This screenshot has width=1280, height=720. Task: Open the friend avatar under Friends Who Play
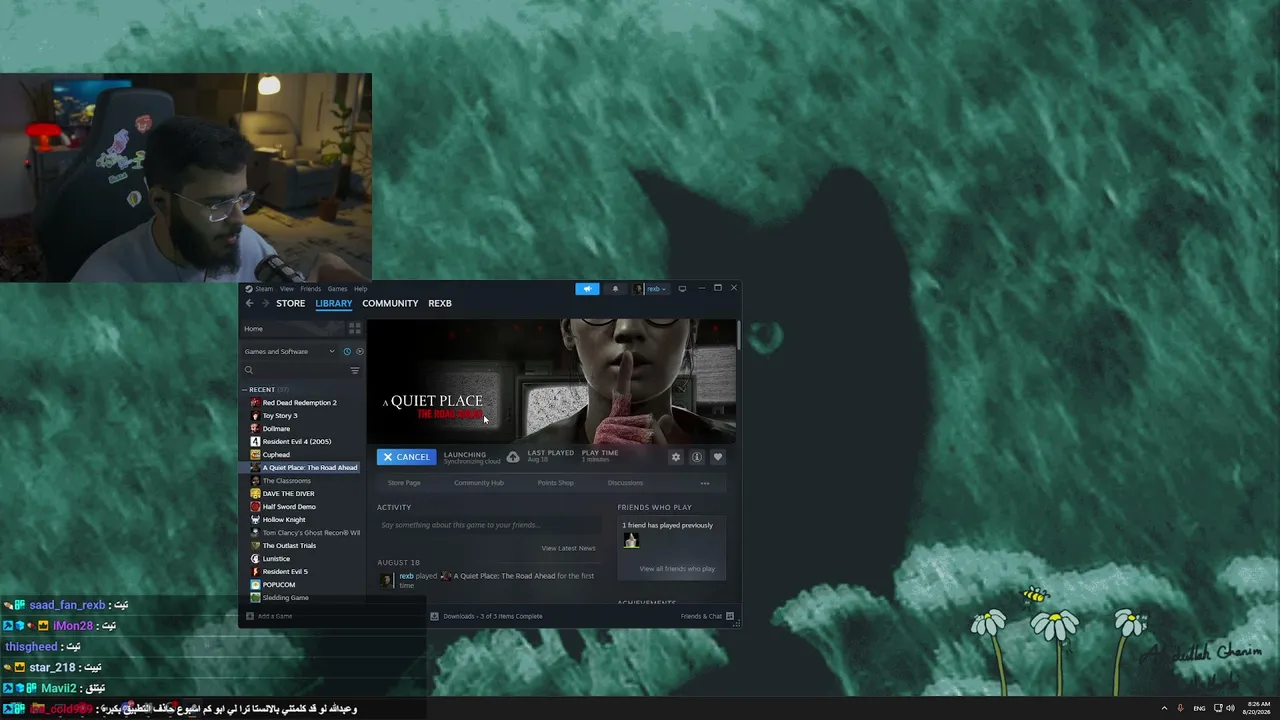(631, 541)
